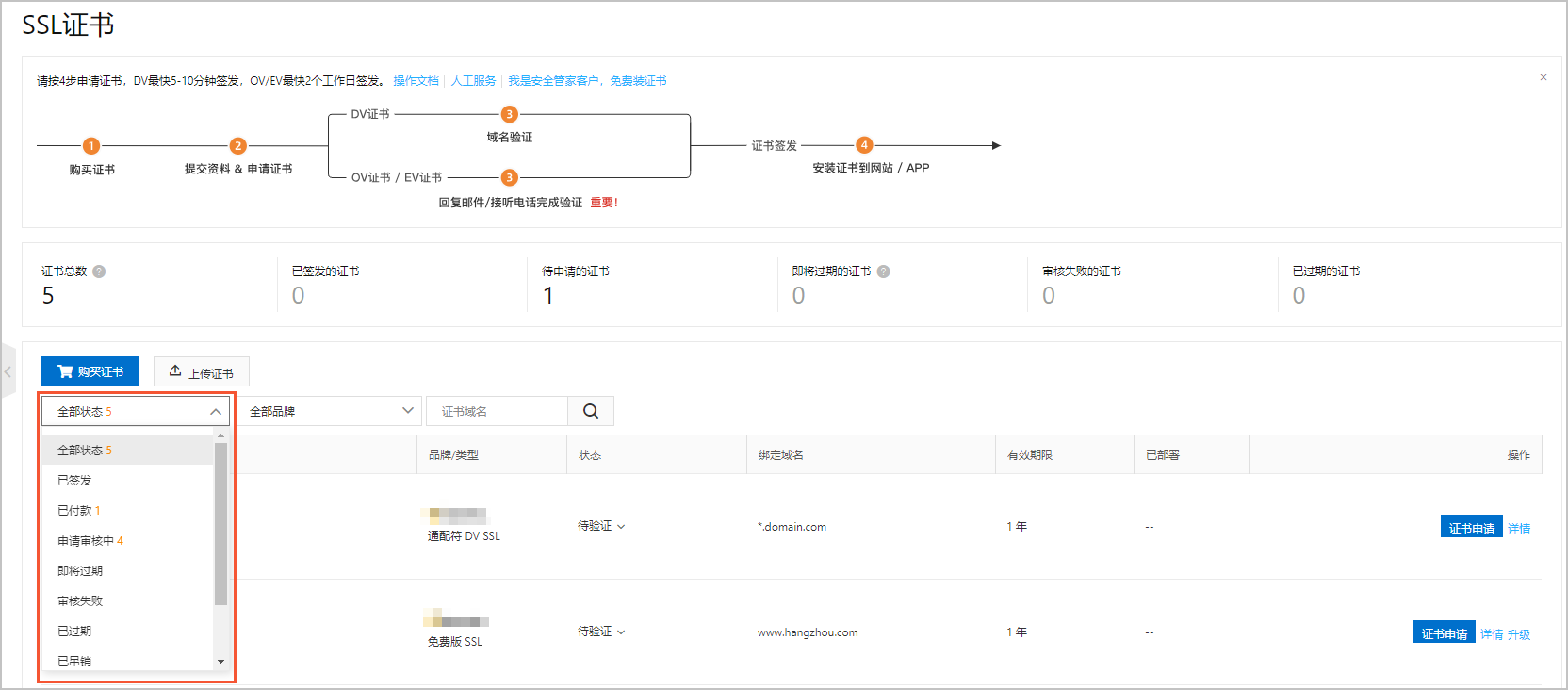Screen dimensions: 1568x690
Task: Click 通配符 DV SSL type text
Action: coord(464,536)
